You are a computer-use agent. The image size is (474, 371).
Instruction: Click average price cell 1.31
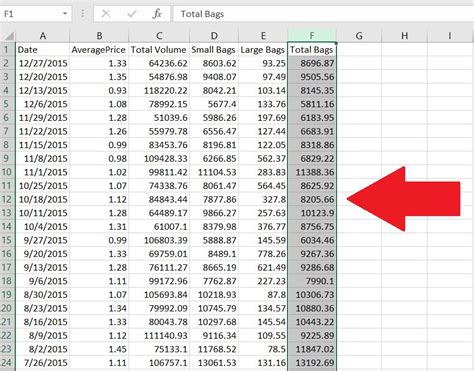tap(99, 227)
